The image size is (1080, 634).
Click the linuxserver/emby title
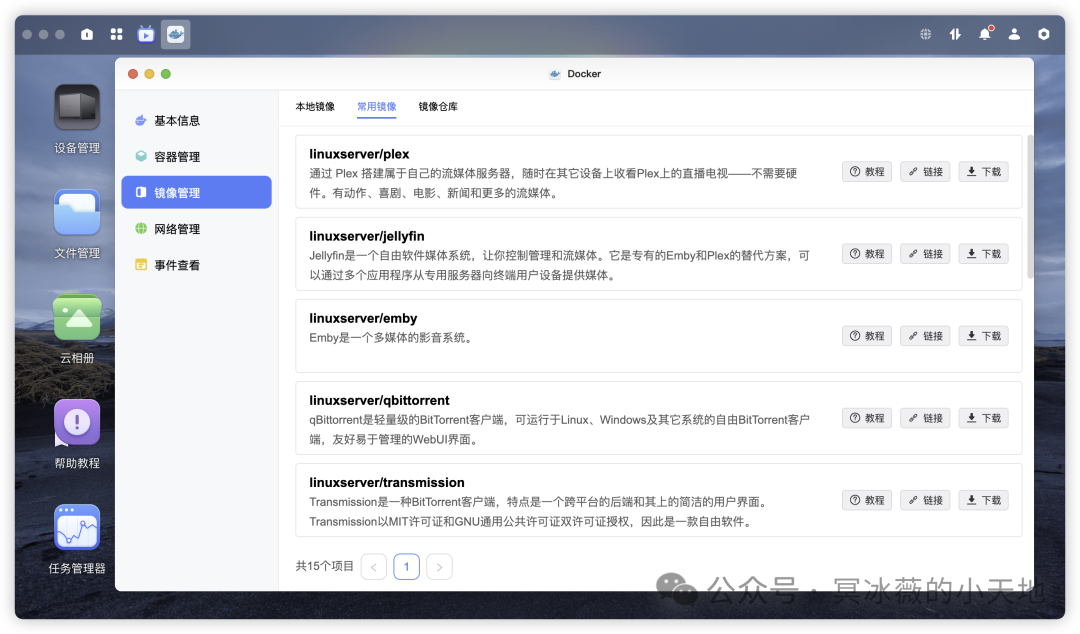pos(363,318)
